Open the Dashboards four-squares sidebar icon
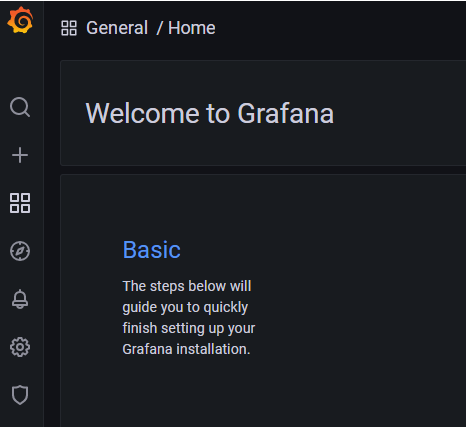This screenshot has width=466, height=427. click(x=20, y=203)
